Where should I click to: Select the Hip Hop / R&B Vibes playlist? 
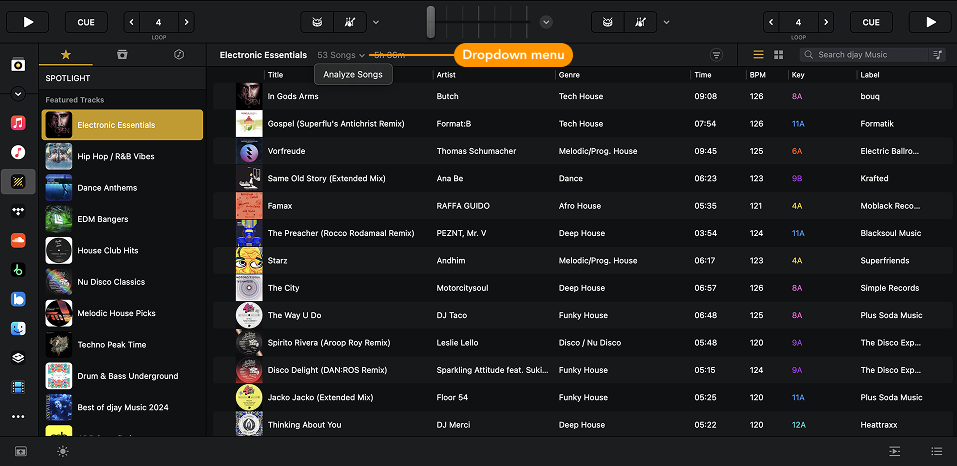click(122, 156)
